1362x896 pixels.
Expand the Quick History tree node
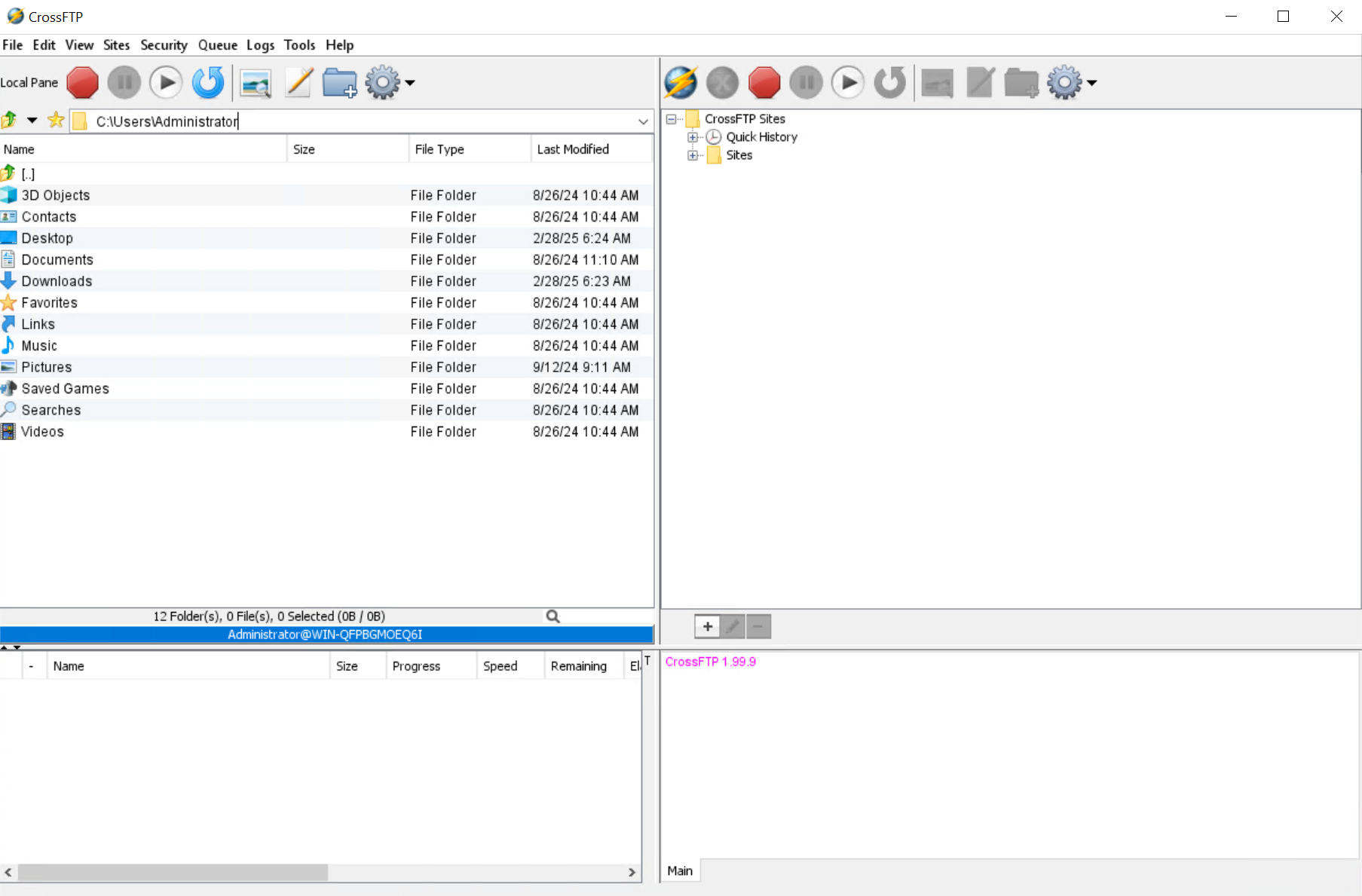[x=693, y=137]
